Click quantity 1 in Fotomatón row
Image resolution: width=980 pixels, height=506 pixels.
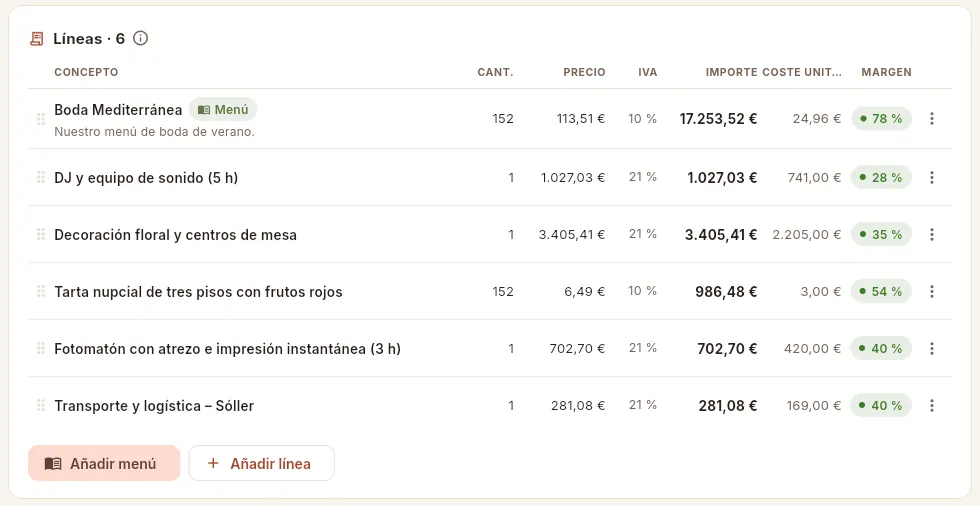(x=511, y=348)
